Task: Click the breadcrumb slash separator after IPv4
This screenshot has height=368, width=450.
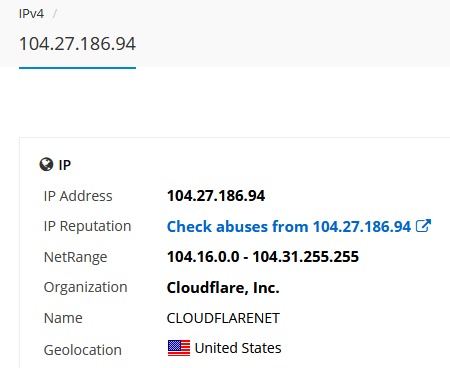Action: tap(55, 14)
